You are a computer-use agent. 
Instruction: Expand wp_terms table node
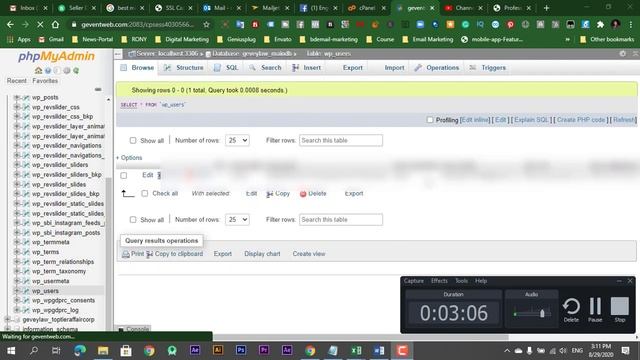pyautogui.click(x=17, y=252)
